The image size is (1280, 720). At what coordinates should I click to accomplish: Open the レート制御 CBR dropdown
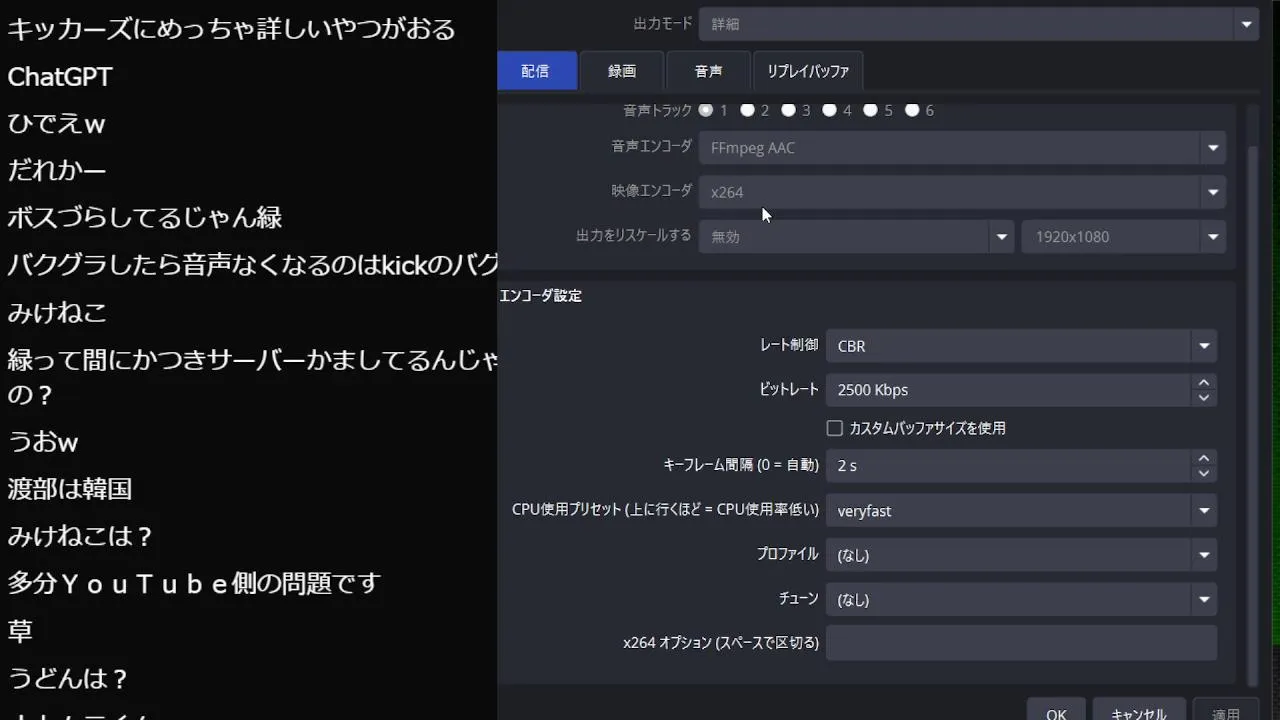coord(1021,346)
